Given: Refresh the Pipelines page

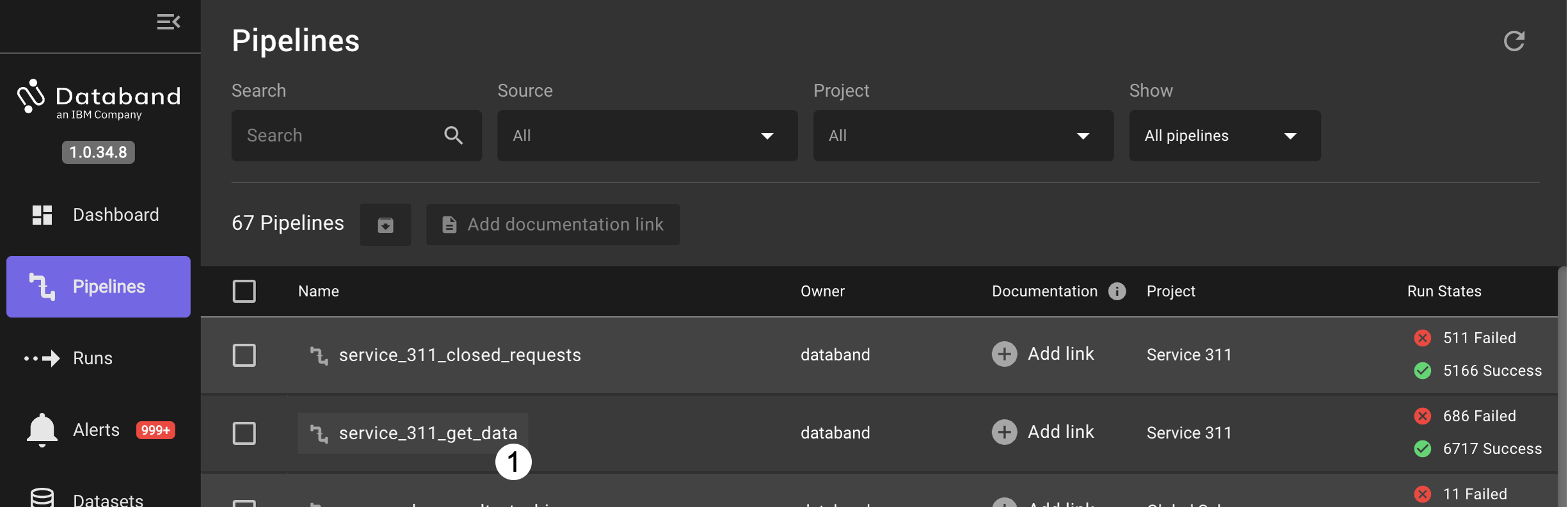Looking at the screenshot, I should tap(1514, 41).
